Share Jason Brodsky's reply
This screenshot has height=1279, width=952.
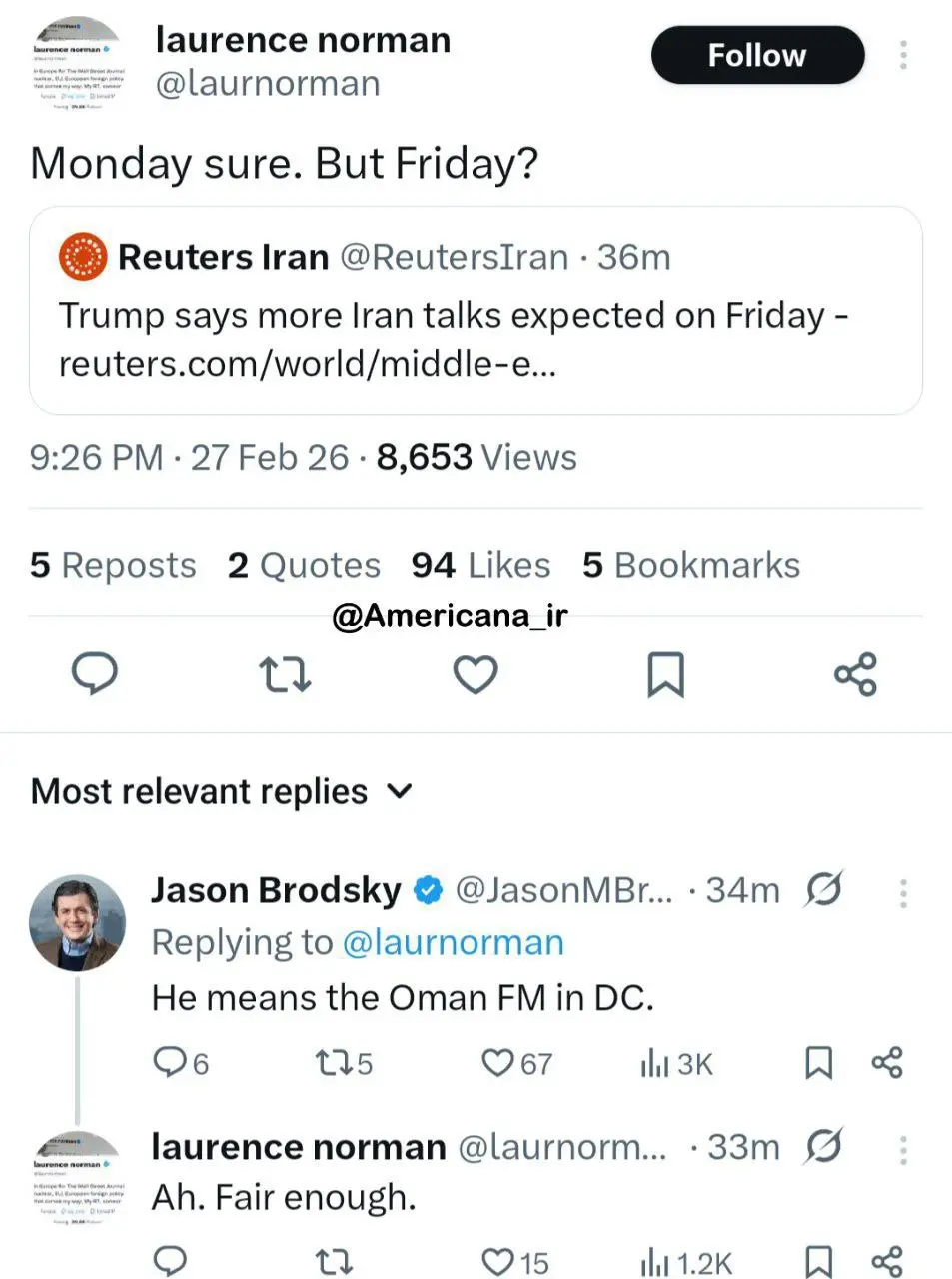tap(887, 1062)
